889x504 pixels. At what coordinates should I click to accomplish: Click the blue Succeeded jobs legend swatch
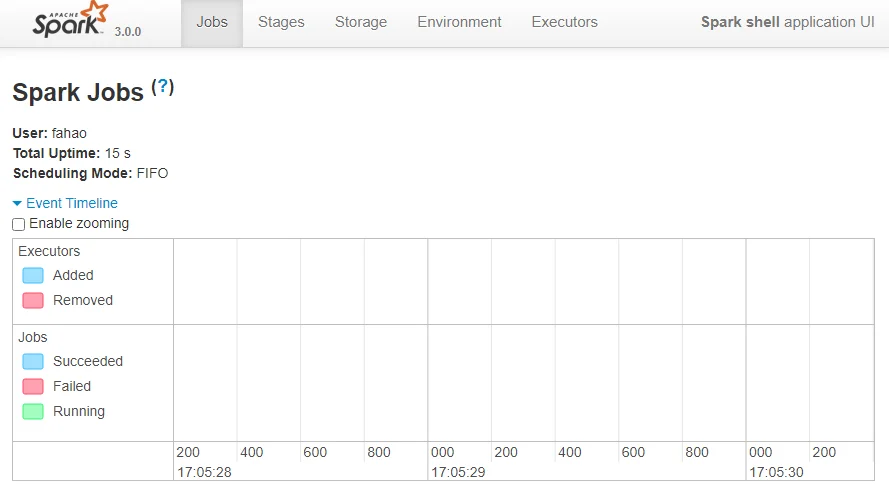coord(33,361)
